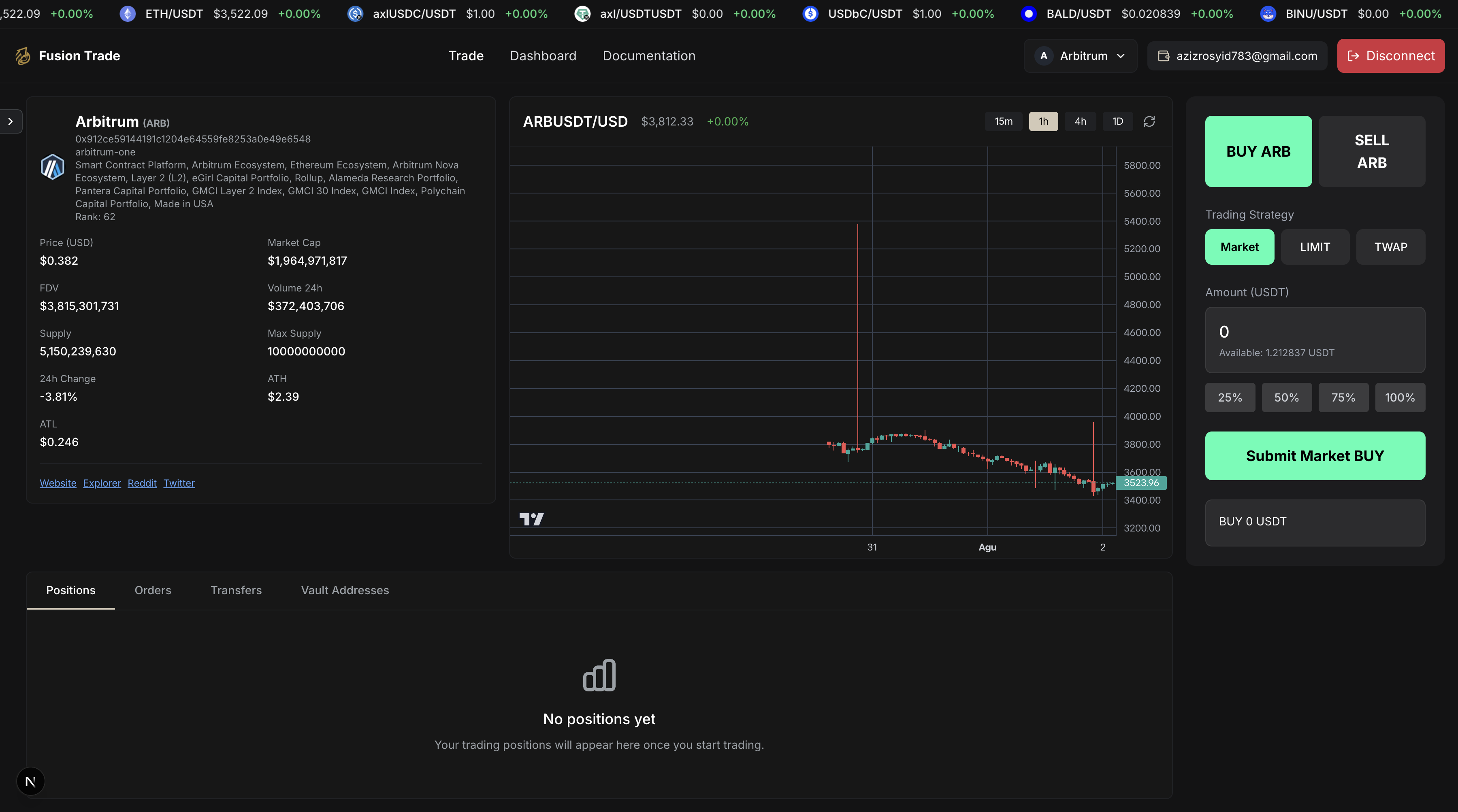Open the Twitter link

pyautogui.click(x=179, y=483)
